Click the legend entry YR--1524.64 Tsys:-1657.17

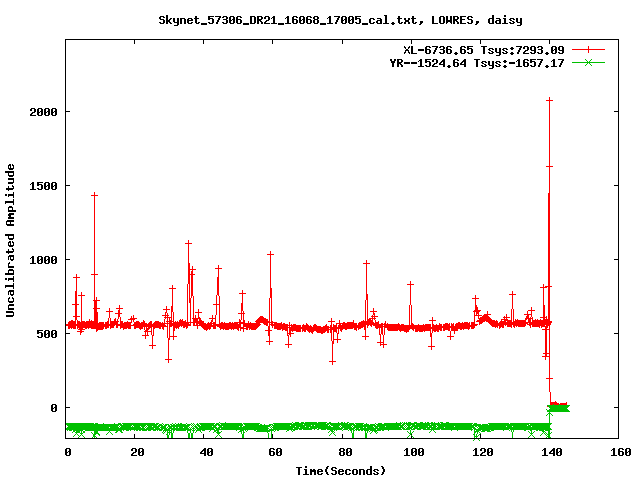[x=477, y=63]
